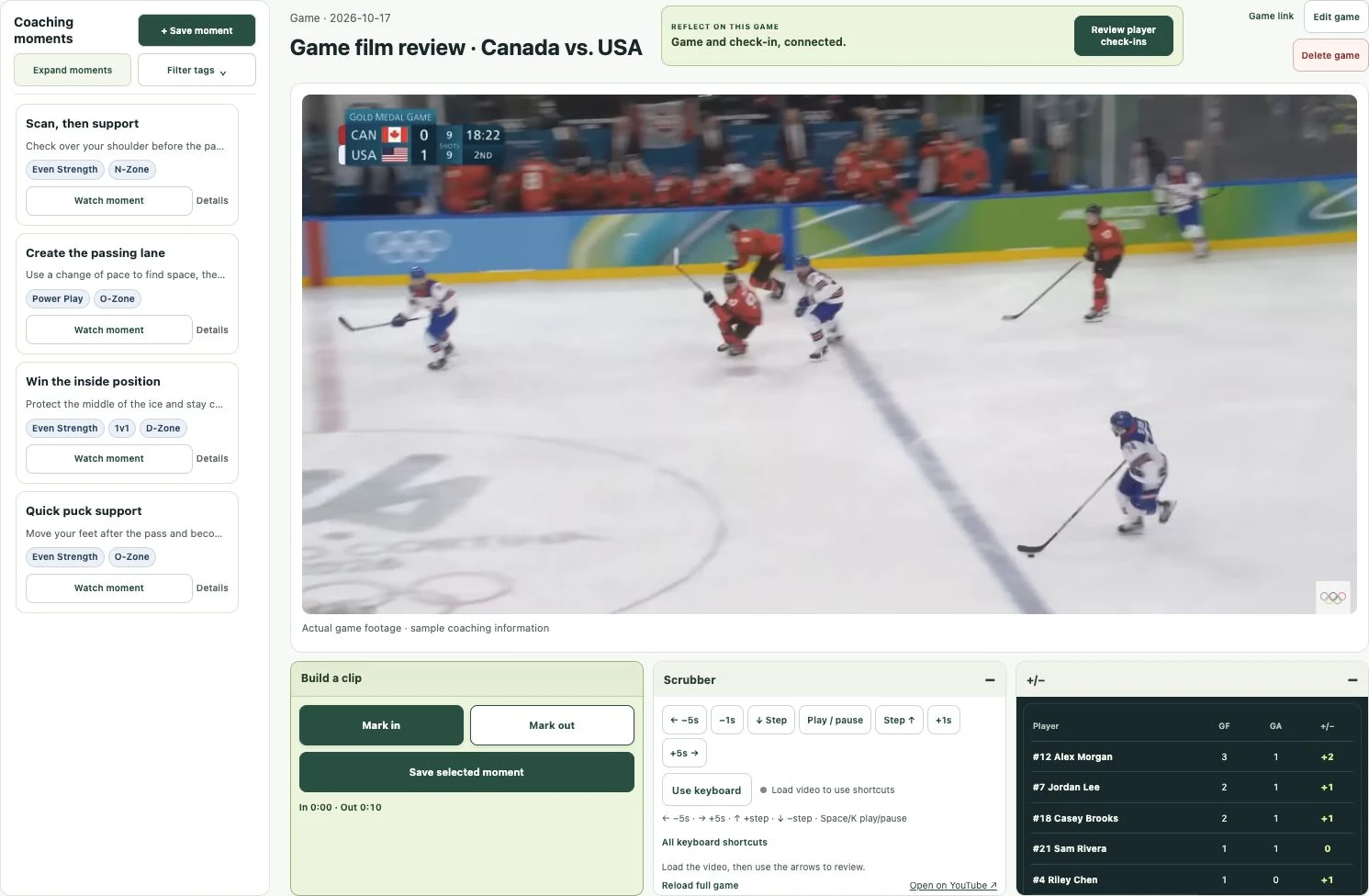The height and width of the screenshot is (896, 1369).
Task: Open details for Scan, then support
Action: [212, 201]
